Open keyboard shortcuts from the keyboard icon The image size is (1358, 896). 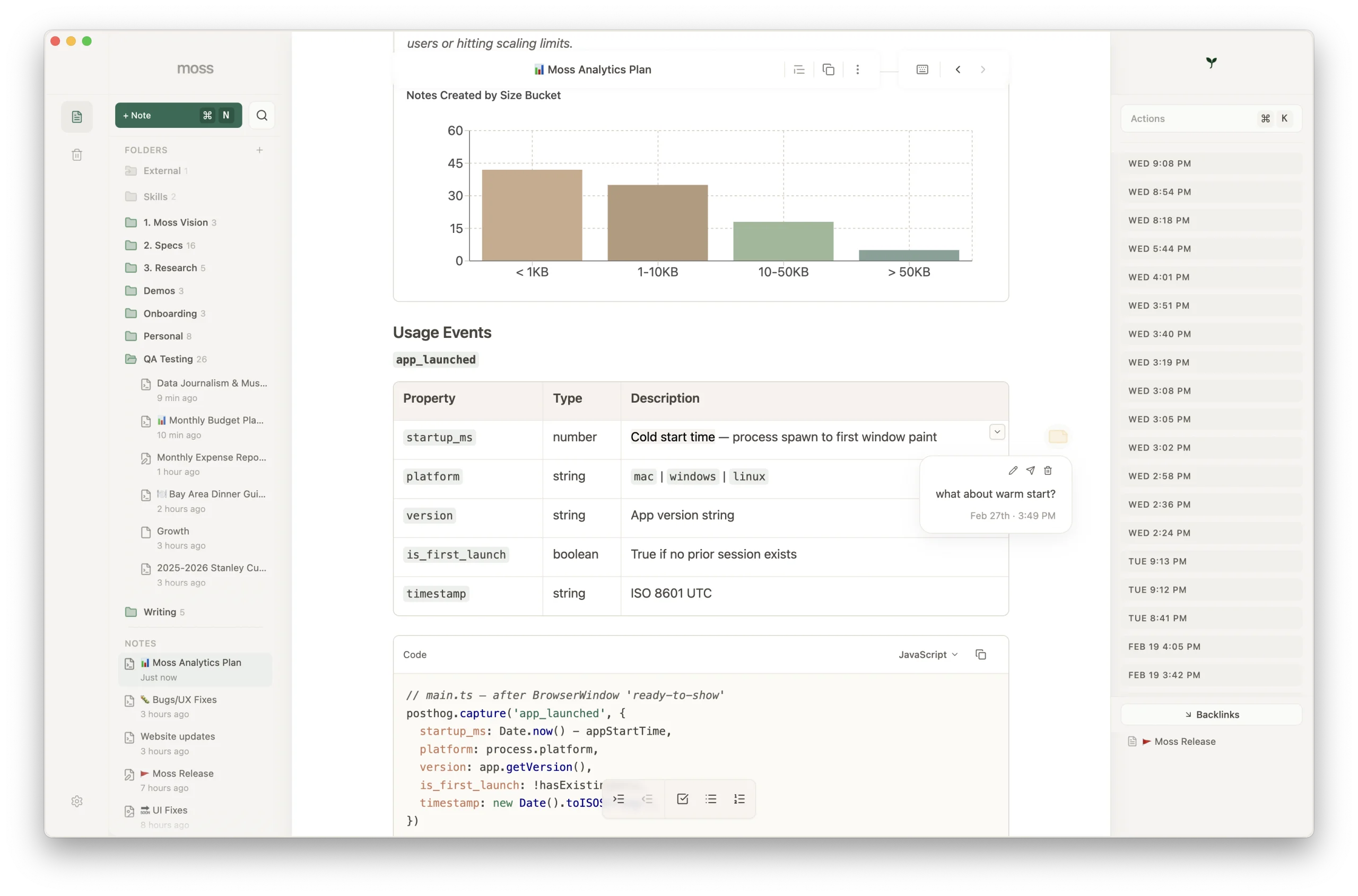(x=922, y=69)
